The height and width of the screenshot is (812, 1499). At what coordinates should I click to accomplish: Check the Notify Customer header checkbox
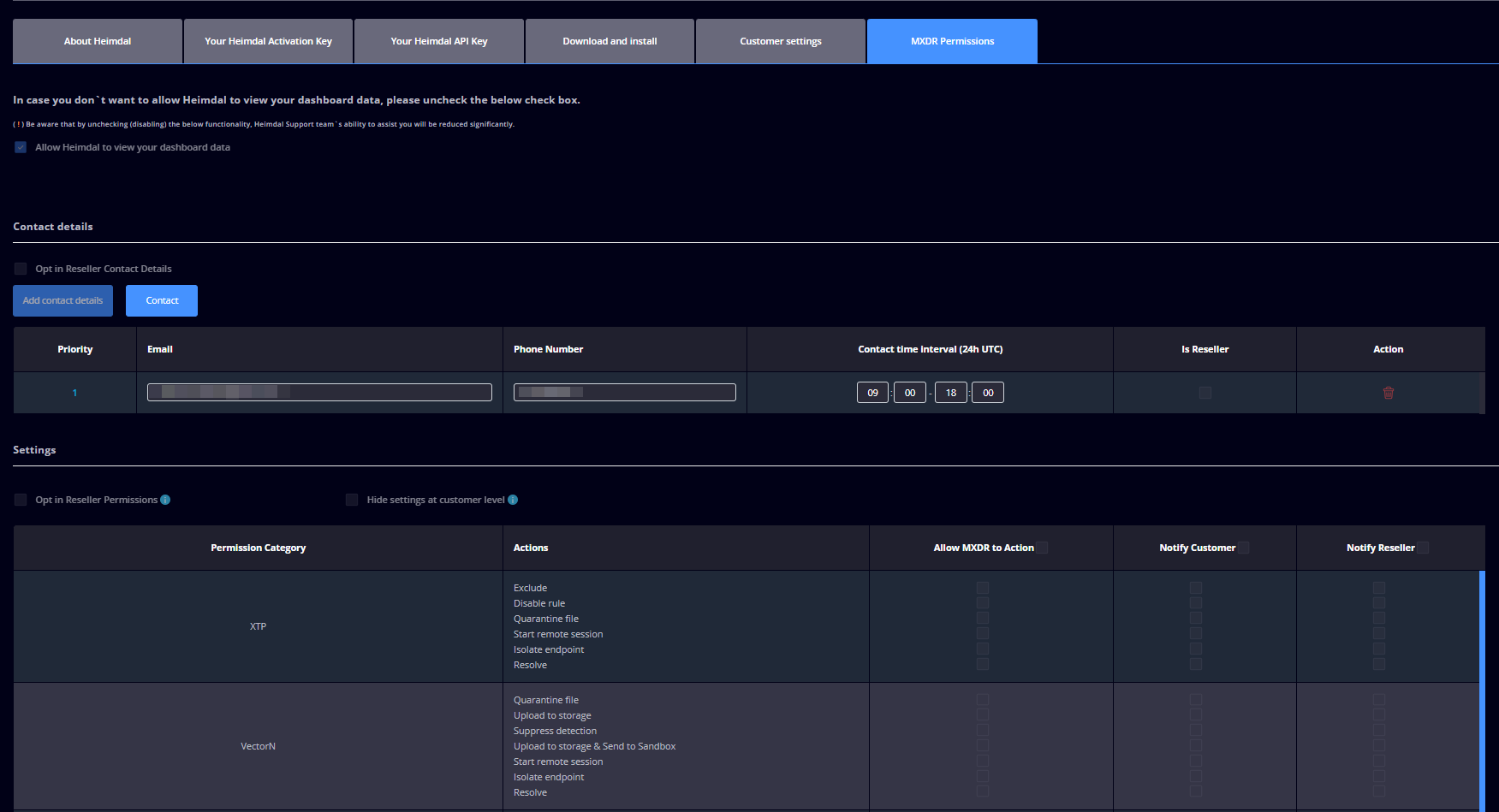pos(1243,548)
